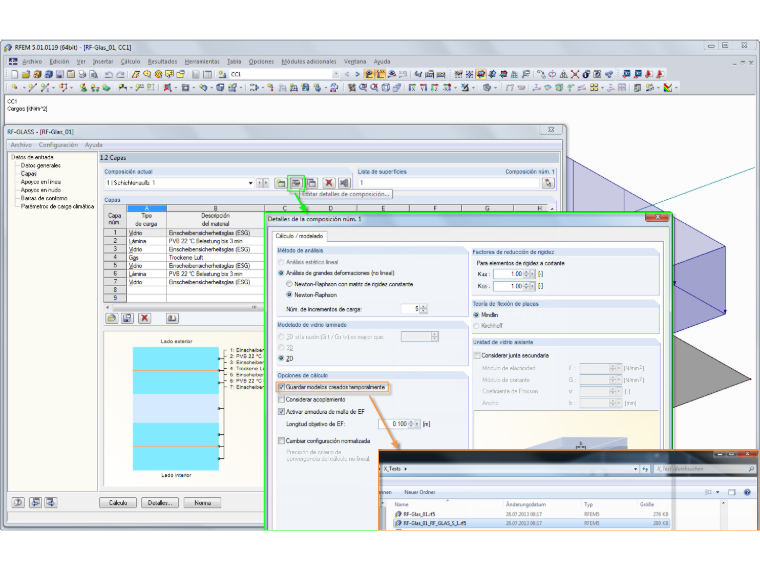Image resolution: width=760 pixels, height=570 pixels.
Task: Click the Detalles... button
Action: pyautogui.click(x=160, y=503)
